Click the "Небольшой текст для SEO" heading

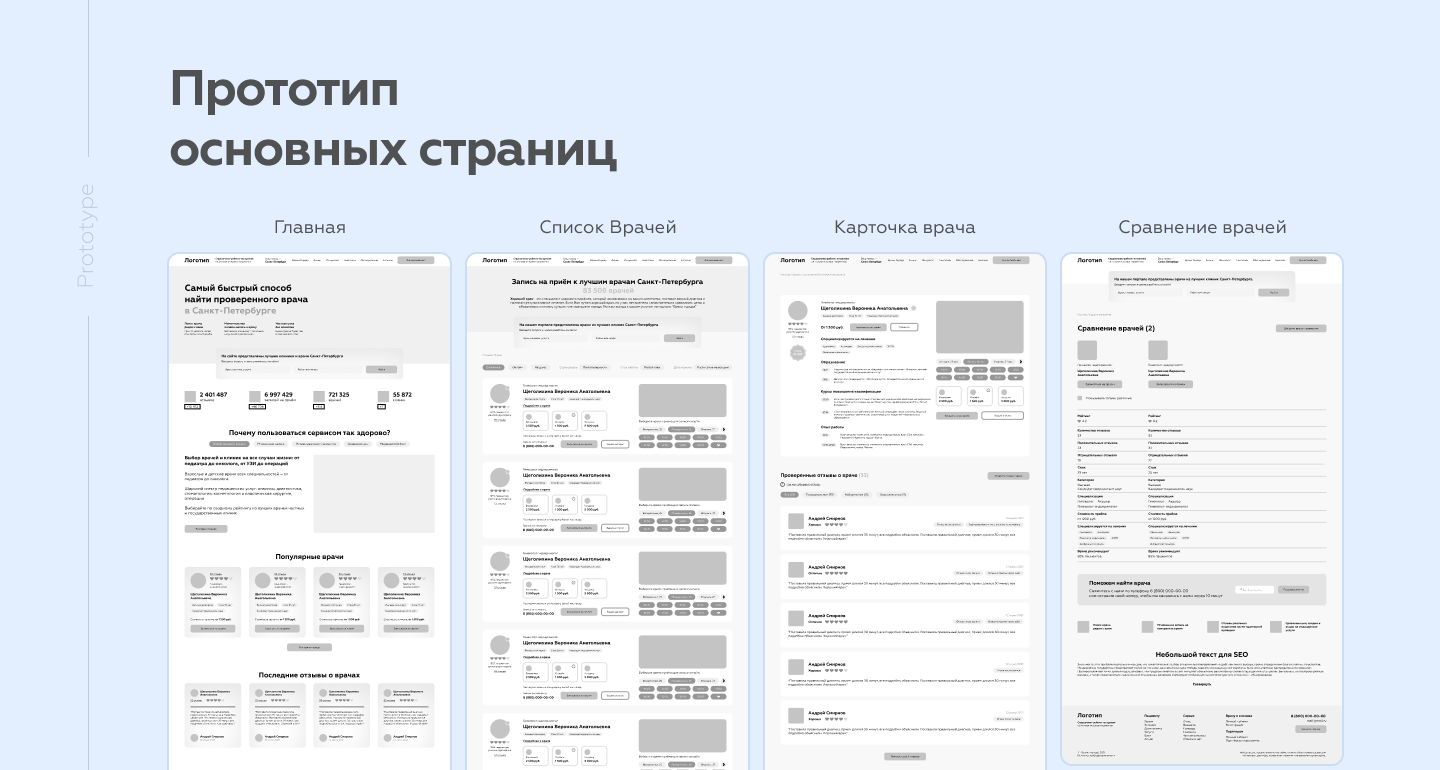coord(1202,655)
